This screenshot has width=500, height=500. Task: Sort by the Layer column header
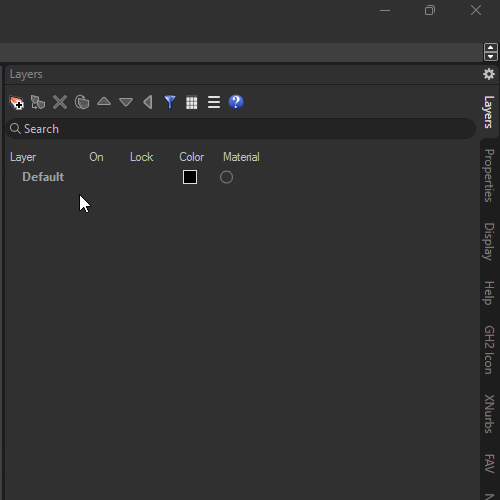pos(23,157)
